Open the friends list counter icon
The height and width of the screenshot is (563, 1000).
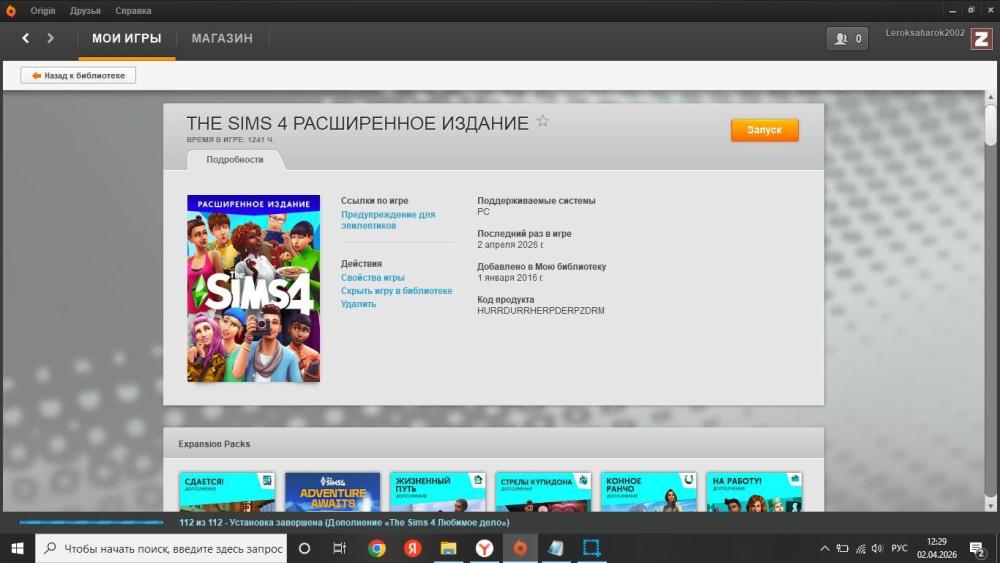tap(847, 39)
